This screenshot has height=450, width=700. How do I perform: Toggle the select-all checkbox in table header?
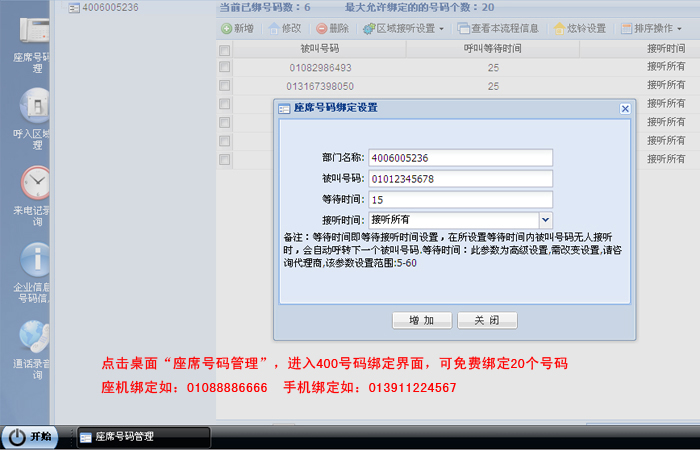[225, 48]
